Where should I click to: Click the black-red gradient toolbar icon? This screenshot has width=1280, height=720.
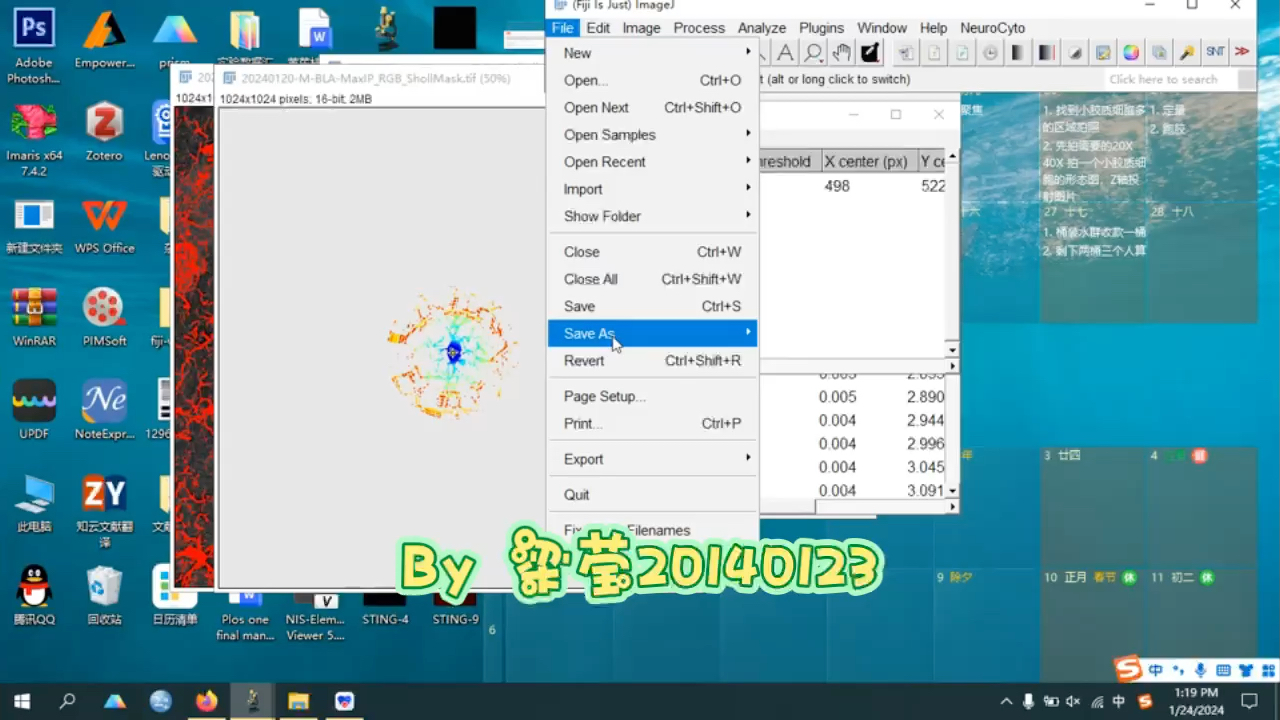[1046, 53]
